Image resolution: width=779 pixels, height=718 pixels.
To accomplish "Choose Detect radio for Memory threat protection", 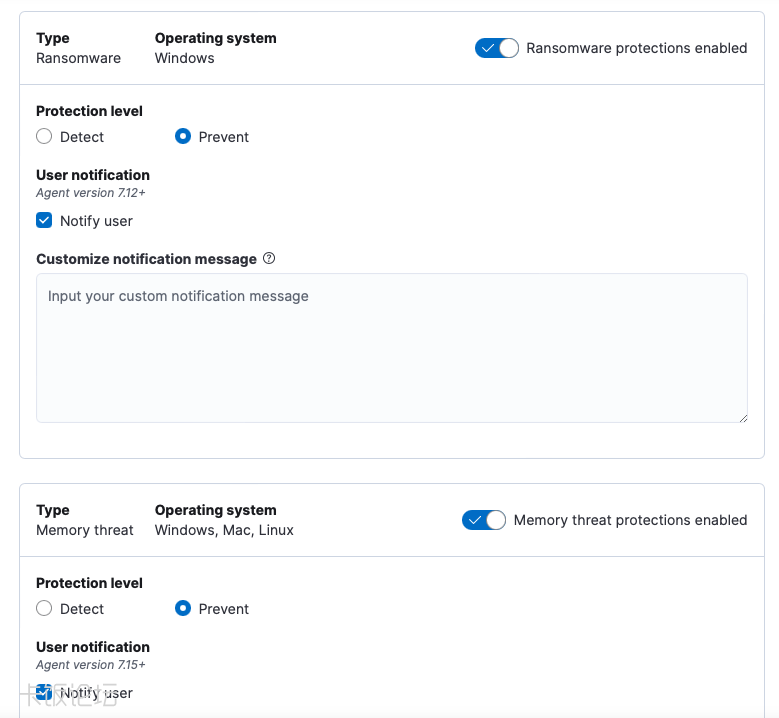I will [44, 609].
